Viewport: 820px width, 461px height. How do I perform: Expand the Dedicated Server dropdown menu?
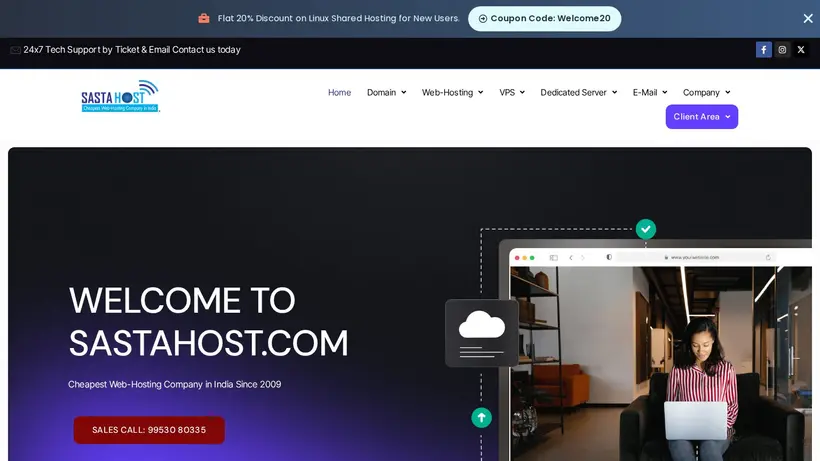[x=579, y=93]
